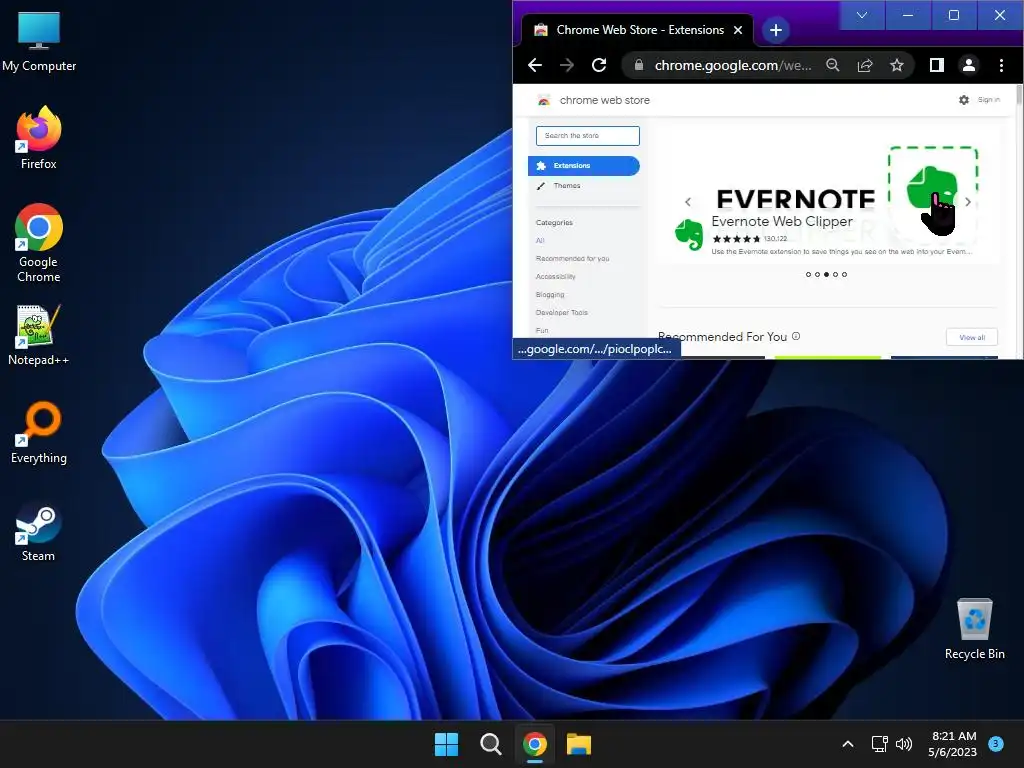Show next carousel slide
1024x768 pixels.
coord(968,202)
